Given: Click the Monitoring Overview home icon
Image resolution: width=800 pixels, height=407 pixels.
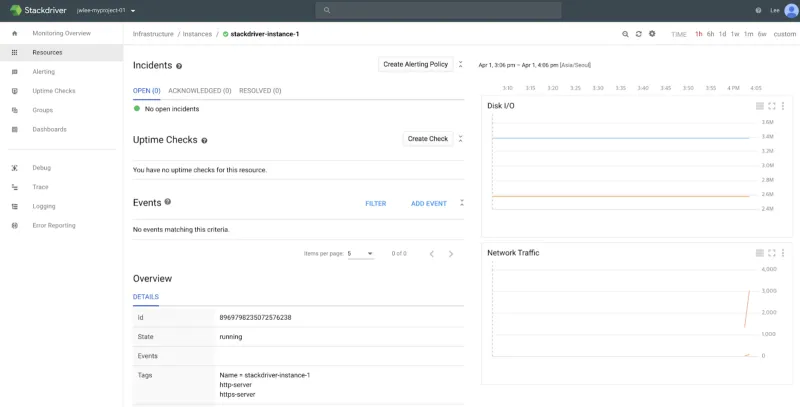Looking at the screenshot, I should coord(14,33).
